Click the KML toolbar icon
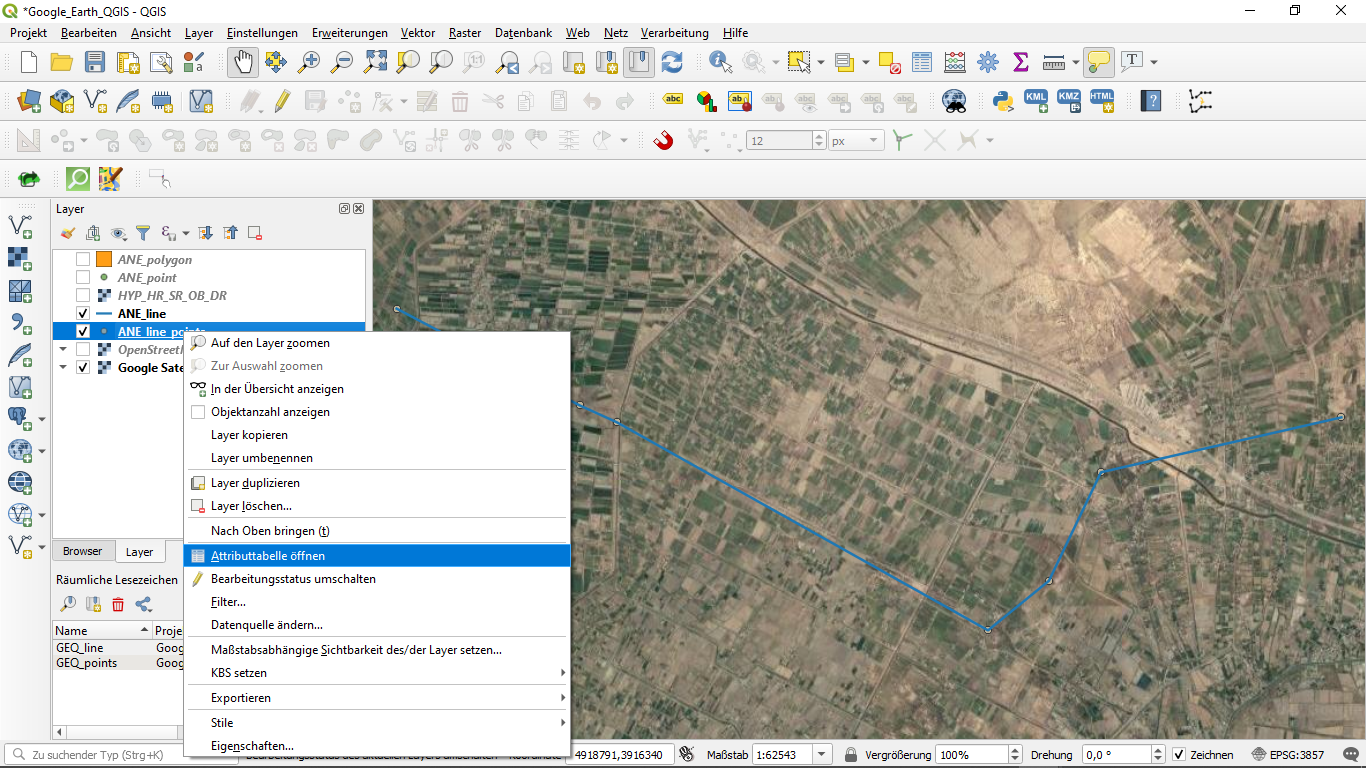The width and height of the screenshot is (1366, 768). click(x=1035, y=101)
